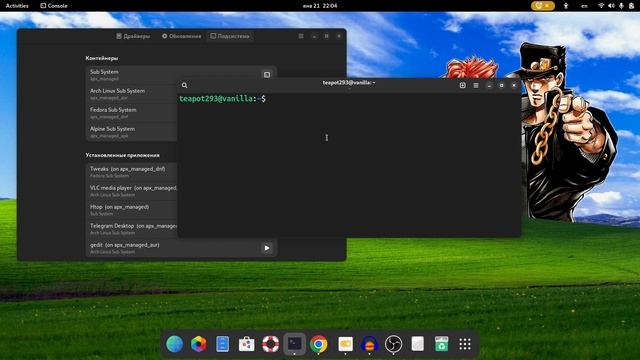Select the Htop (on apx_managed) entry
The image size is (640, 360).
[x=131, y=210]
